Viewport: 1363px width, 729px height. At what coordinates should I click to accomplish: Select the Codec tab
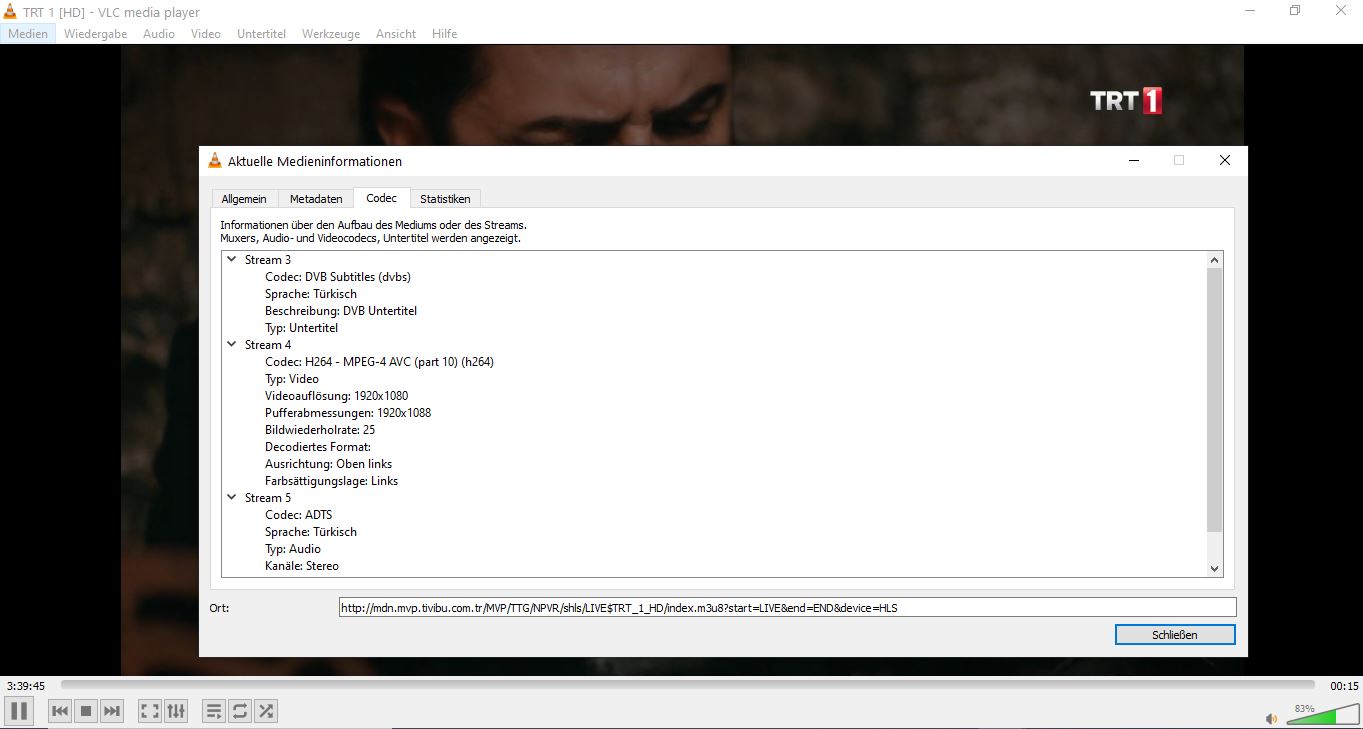click(381, 198)
